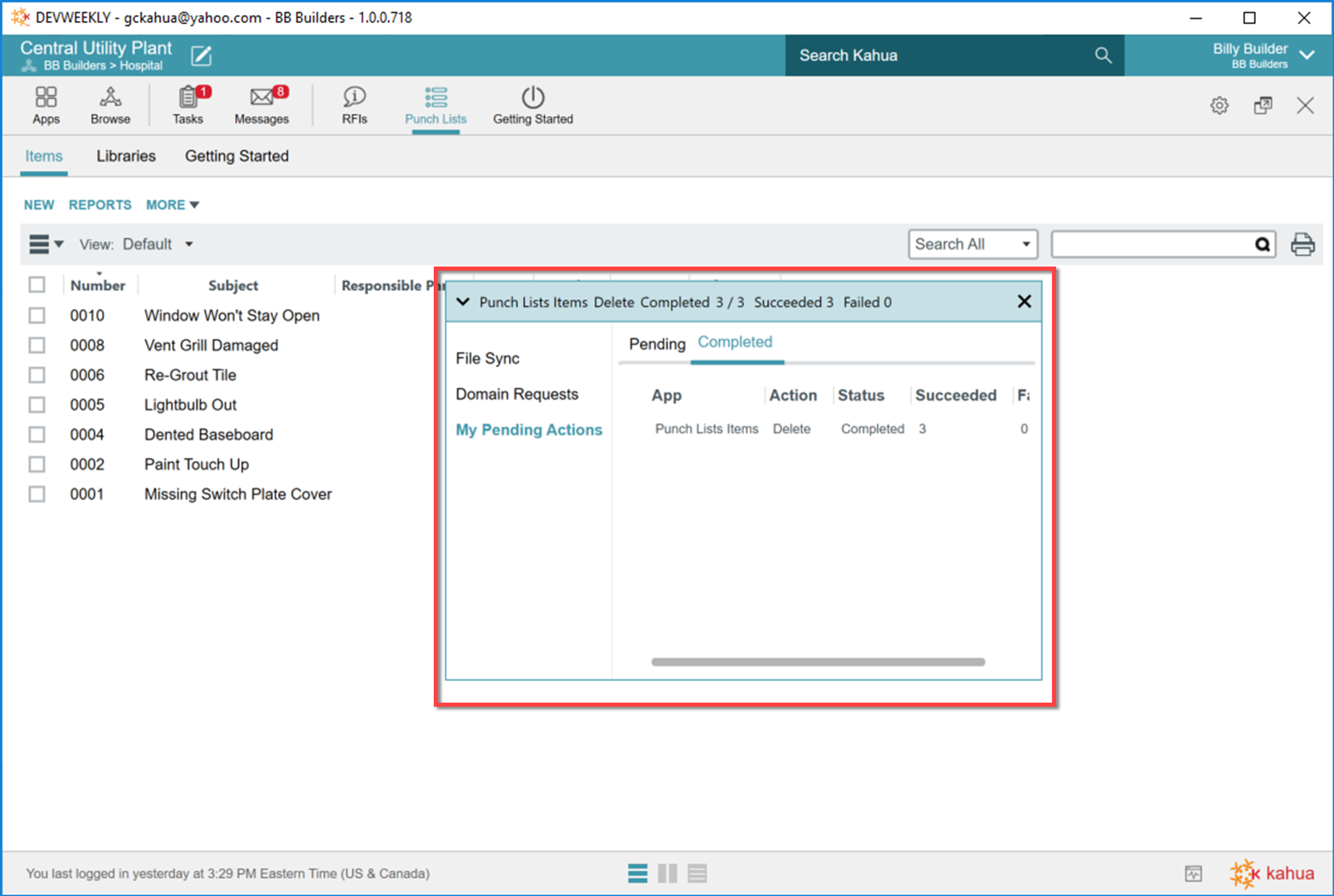Image resolution: width=1334 pixels, height=896 pixels.
Task: Click the pop-out window icon
Action: point(1263,106)
